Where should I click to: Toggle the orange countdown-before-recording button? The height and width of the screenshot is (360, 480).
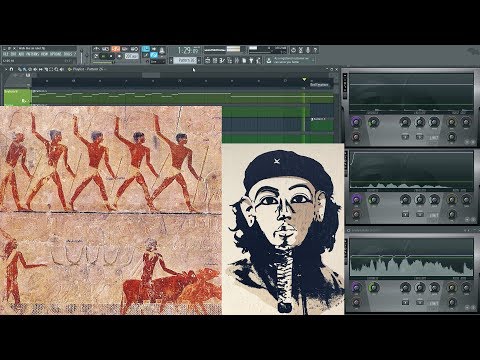pyautogui.click(x=116, y=49)
